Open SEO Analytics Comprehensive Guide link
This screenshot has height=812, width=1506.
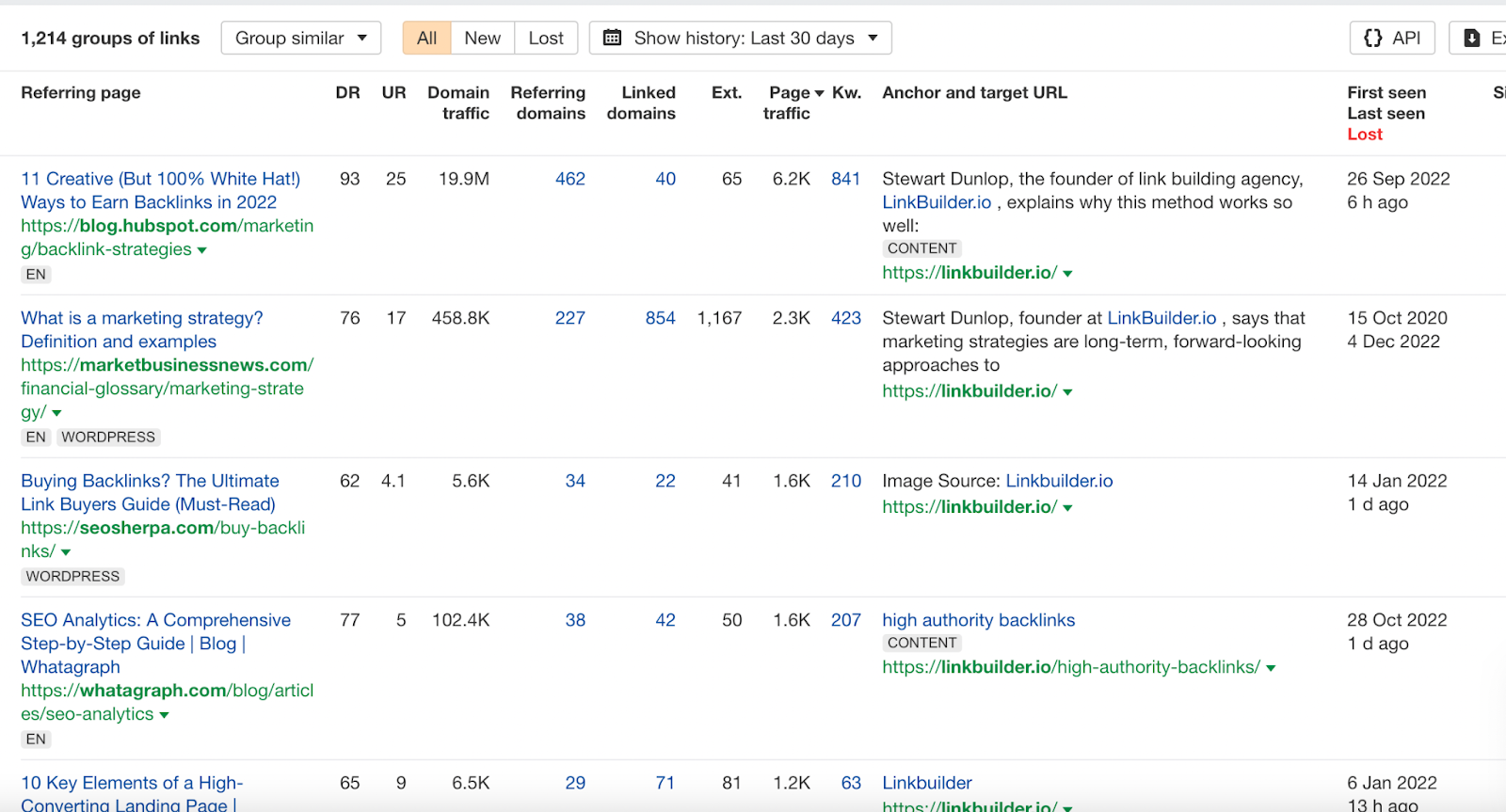point(156,644)
